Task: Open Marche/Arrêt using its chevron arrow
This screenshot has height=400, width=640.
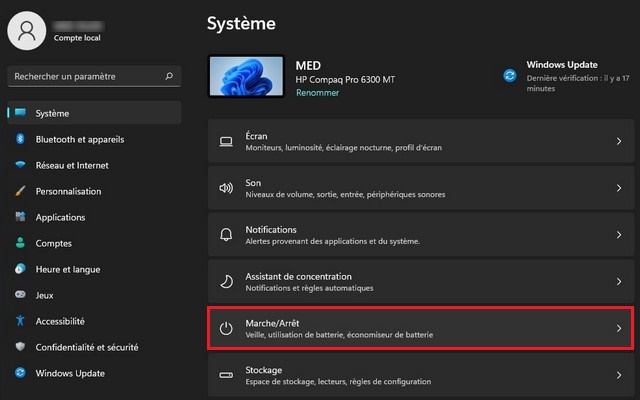Action: 618,328
